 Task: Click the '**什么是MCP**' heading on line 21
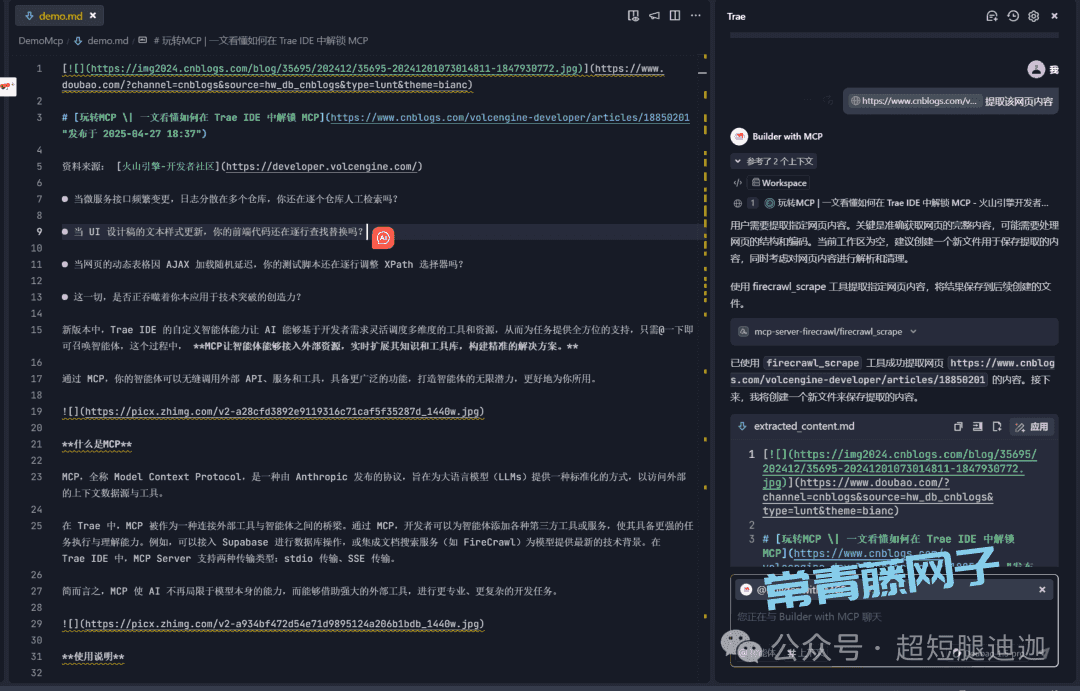tap(96, 444)
